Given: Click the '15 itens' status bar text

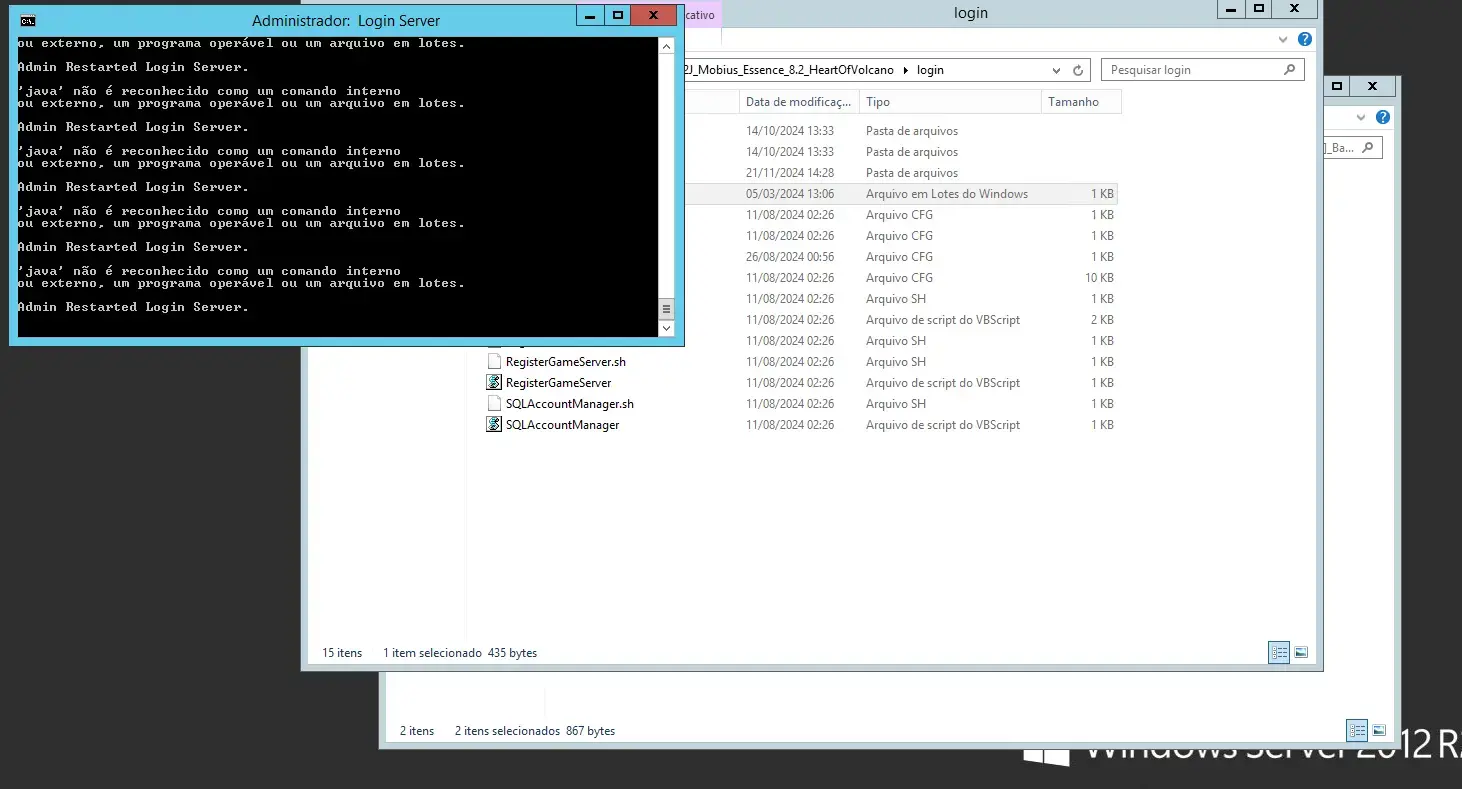Looking at the screenshot, I should 342,652.
